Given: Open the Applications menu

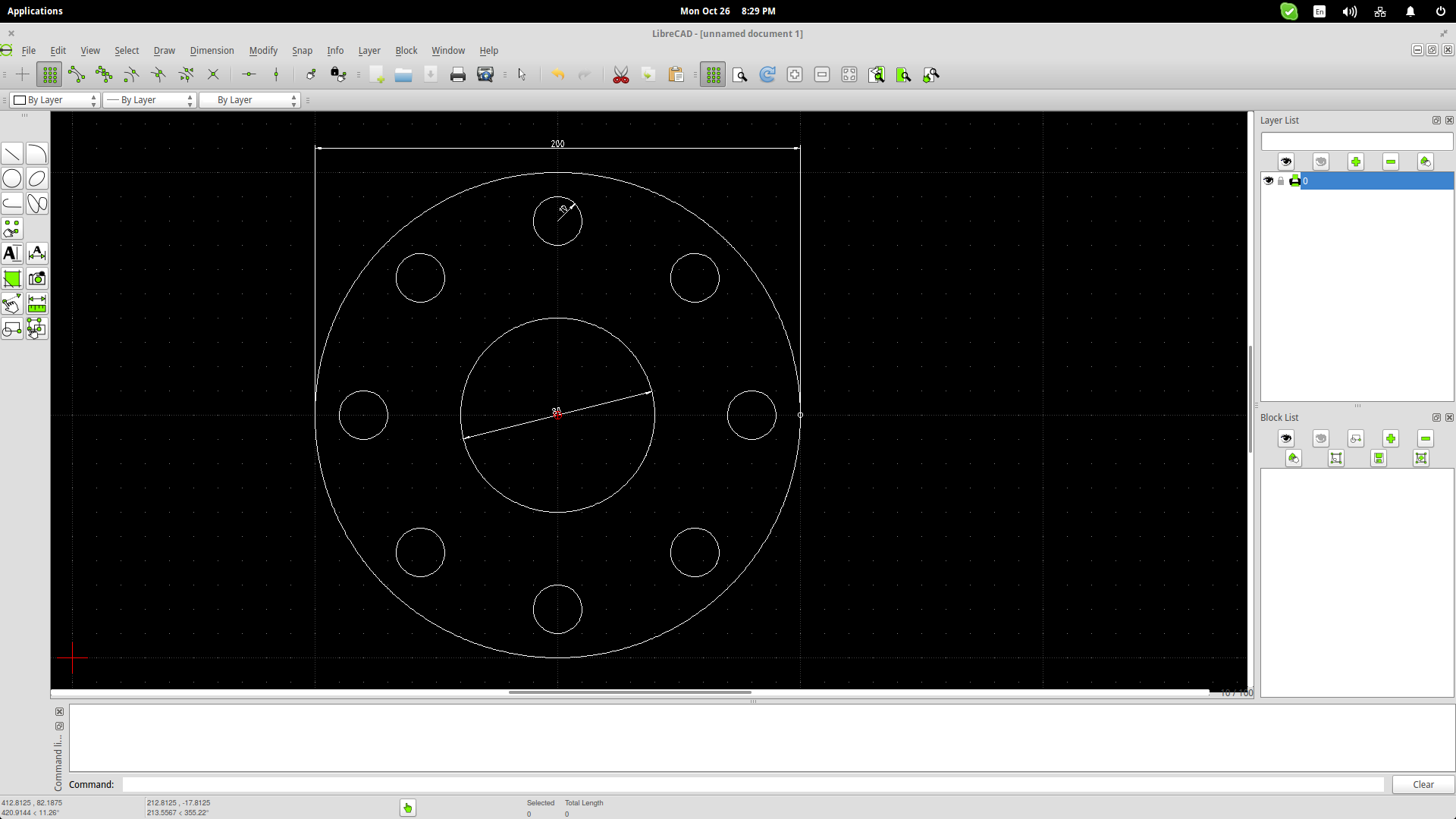Looking at the screenshot, I should (35, 11).
